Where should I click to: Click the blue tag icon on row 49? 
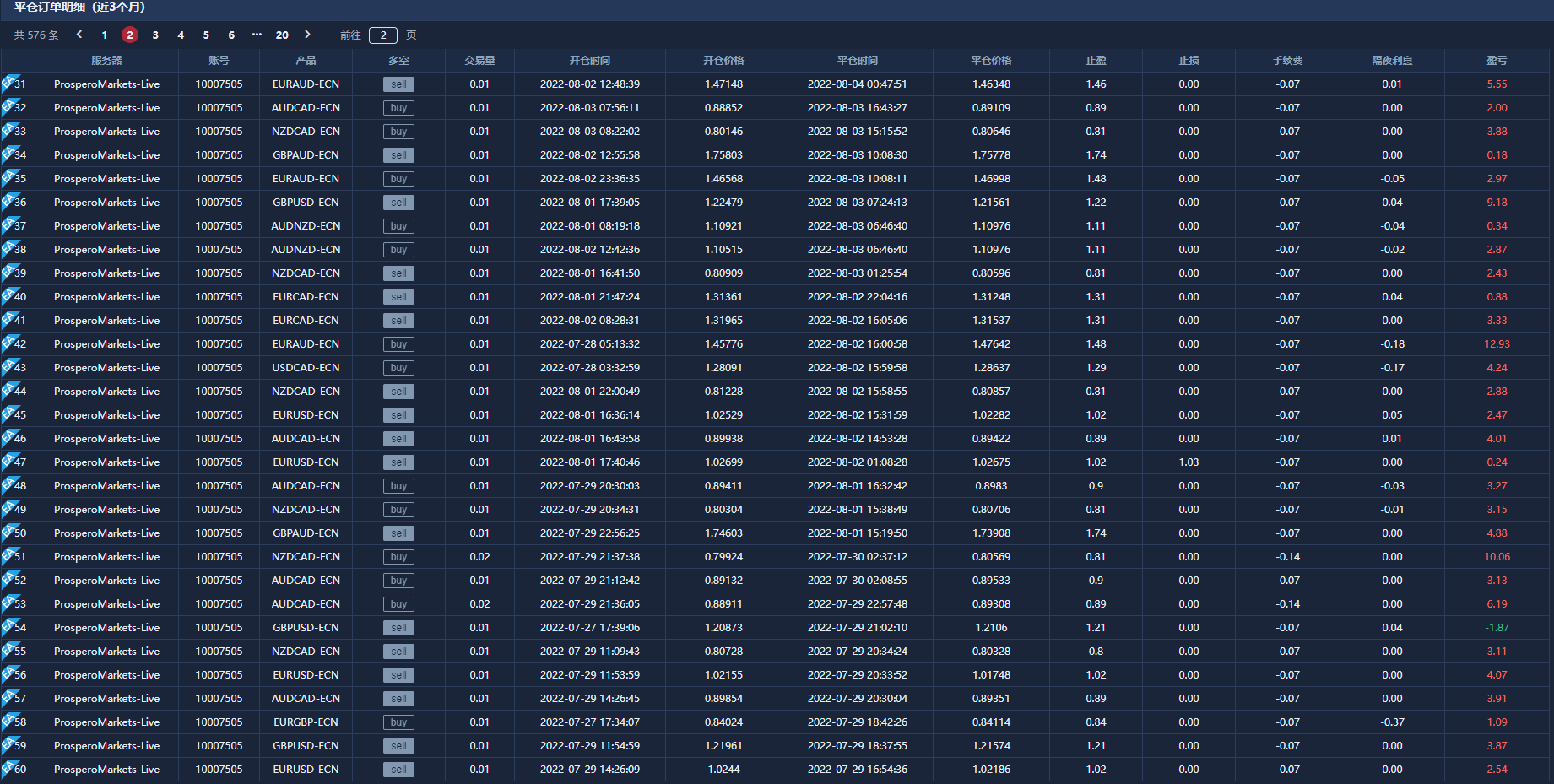(x=10, y=508)
